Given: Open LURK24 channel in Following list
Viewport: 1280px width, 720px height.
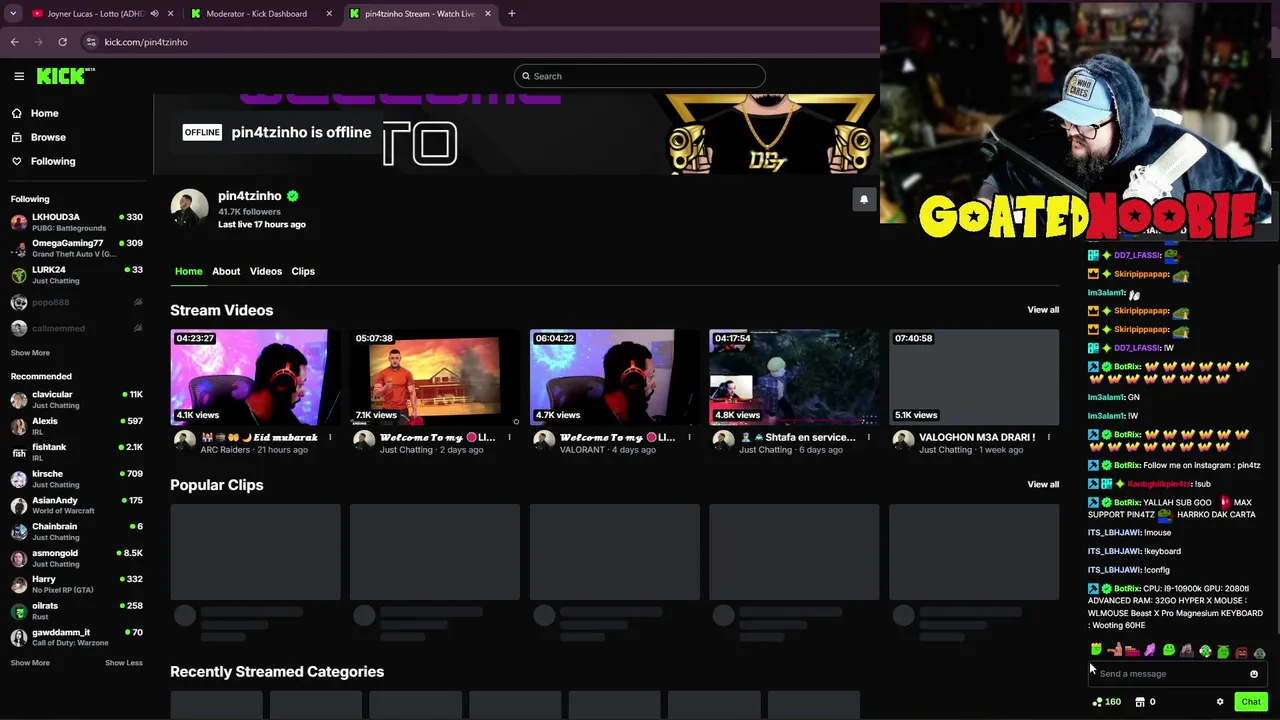Looking at the screenshot, I should (77, 275).
